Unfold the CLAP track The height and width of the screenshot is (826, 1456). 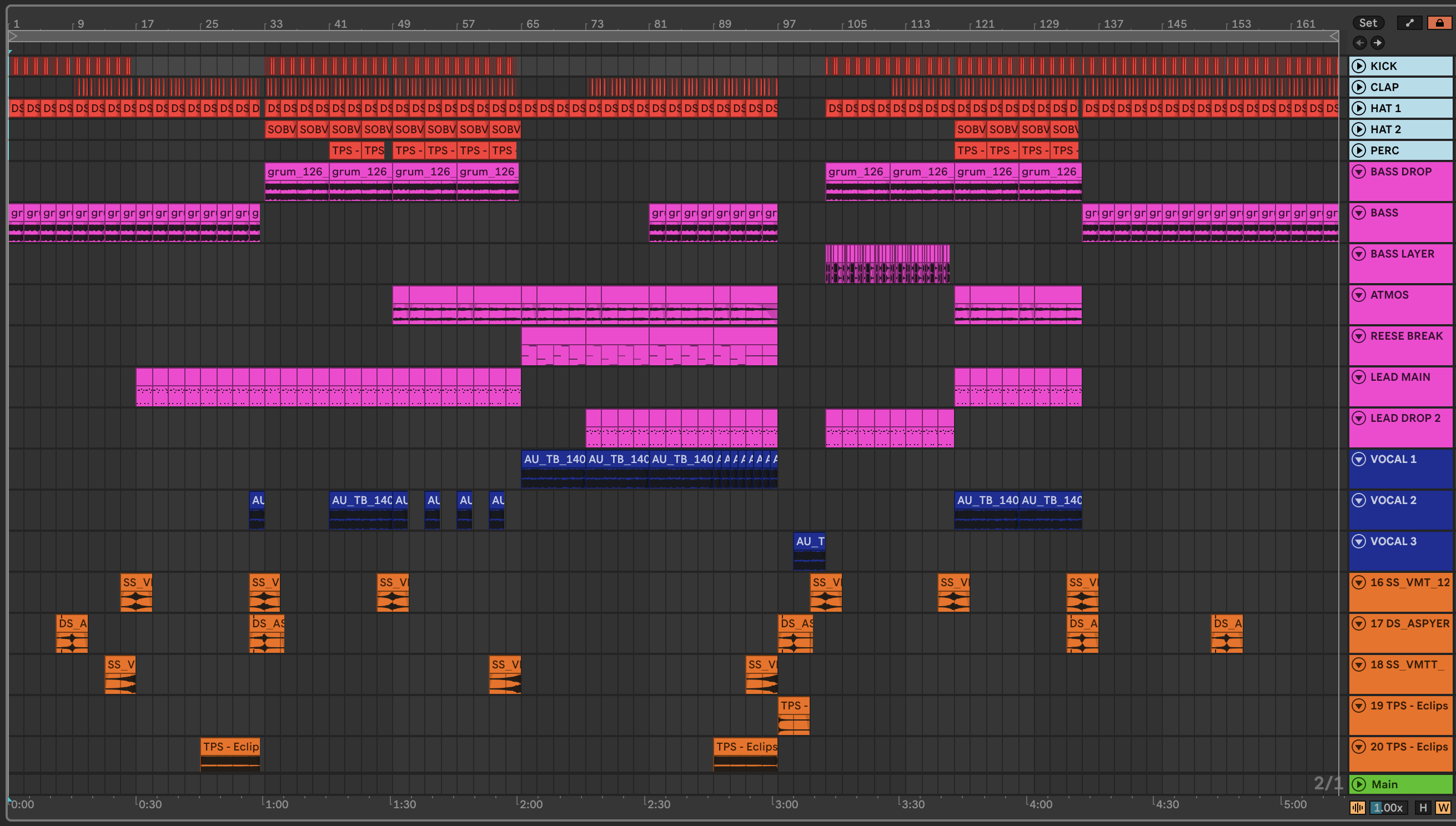pos(1358,87)
